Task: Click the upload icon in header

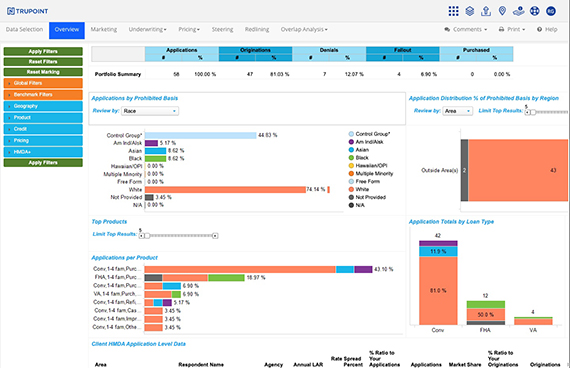Action: (486, 11)
